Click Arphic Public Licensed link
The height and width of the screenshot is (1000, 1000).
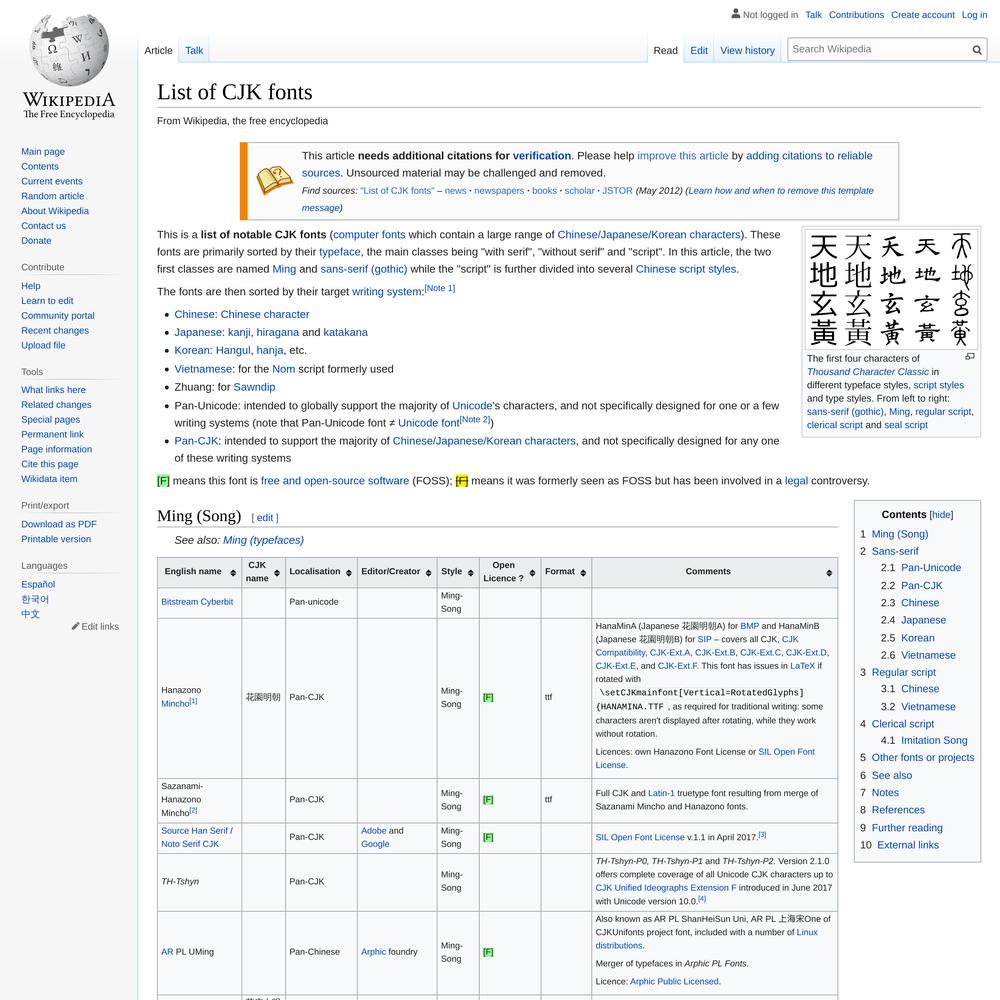(x=675, y=982)
